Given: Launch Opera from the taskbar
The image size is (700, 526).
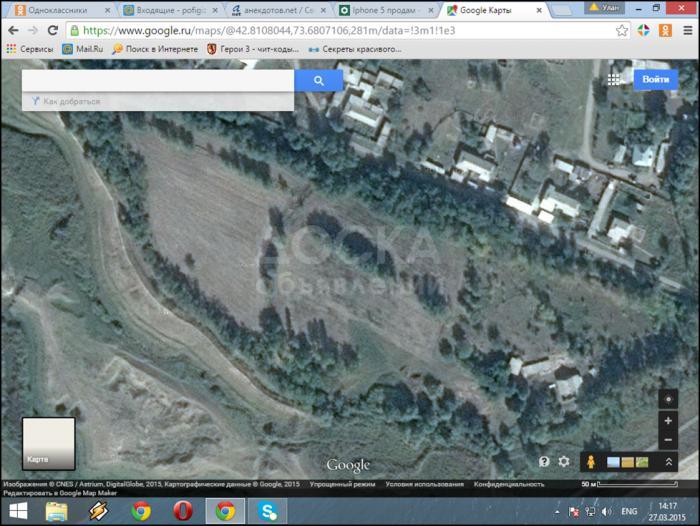Looking at the screenshot, I should coord(183,511).
